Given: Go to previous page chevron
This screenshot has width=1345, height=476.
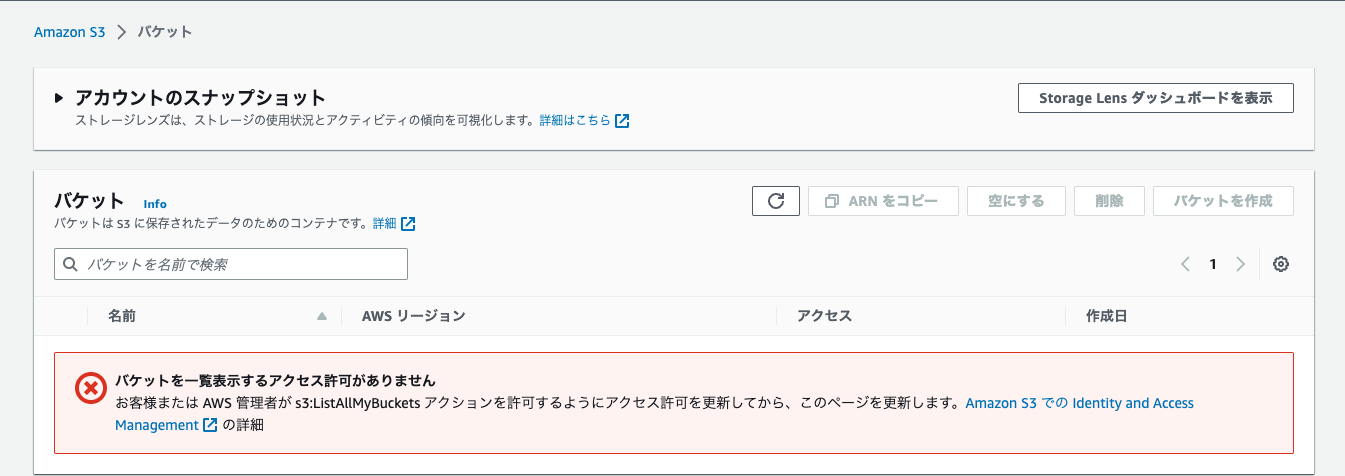Looking at the screenshot, I should point(1185,264).
